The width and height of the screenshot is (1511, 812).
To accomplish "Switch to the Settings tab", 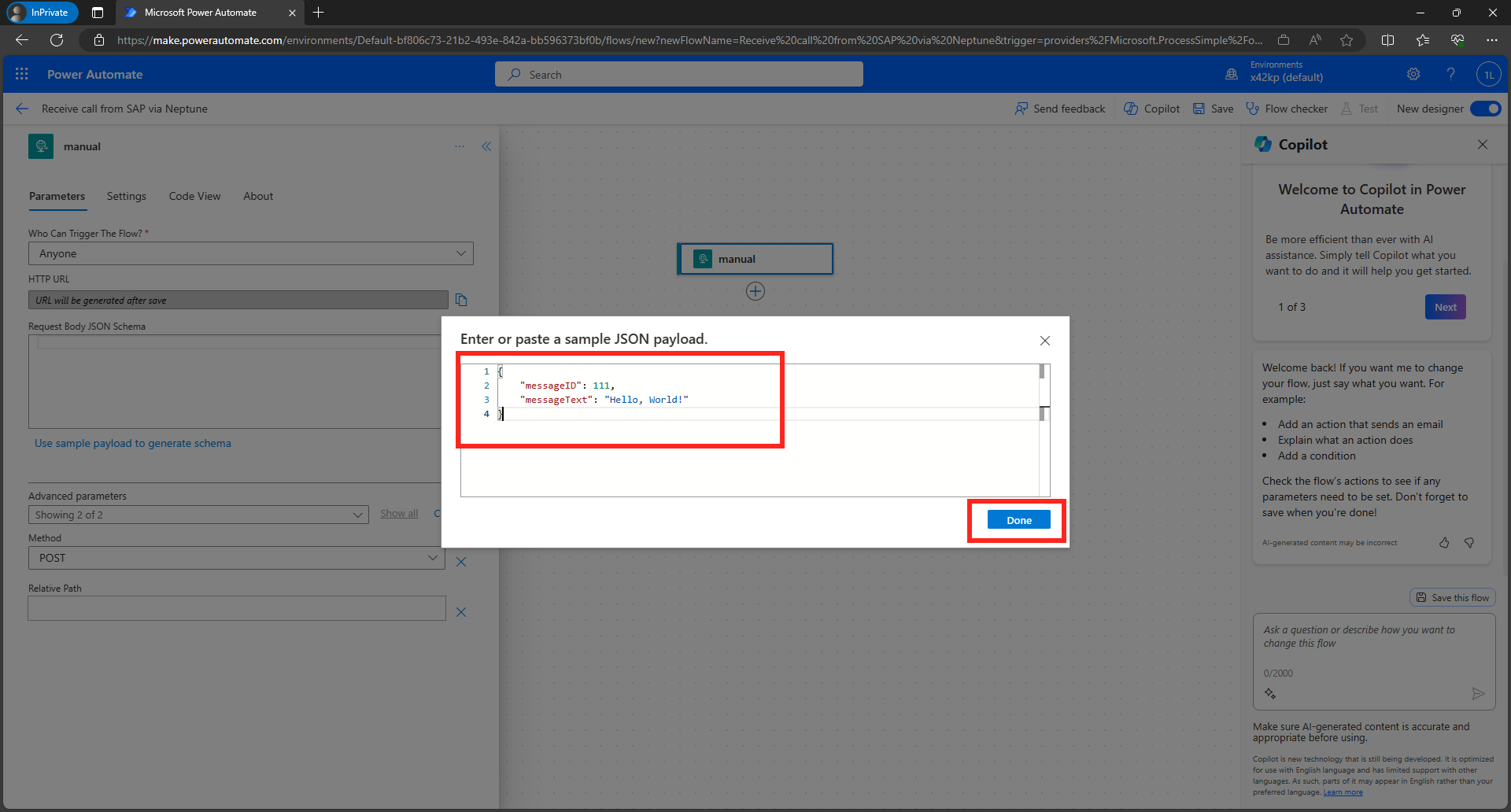I will click(127, 196).
